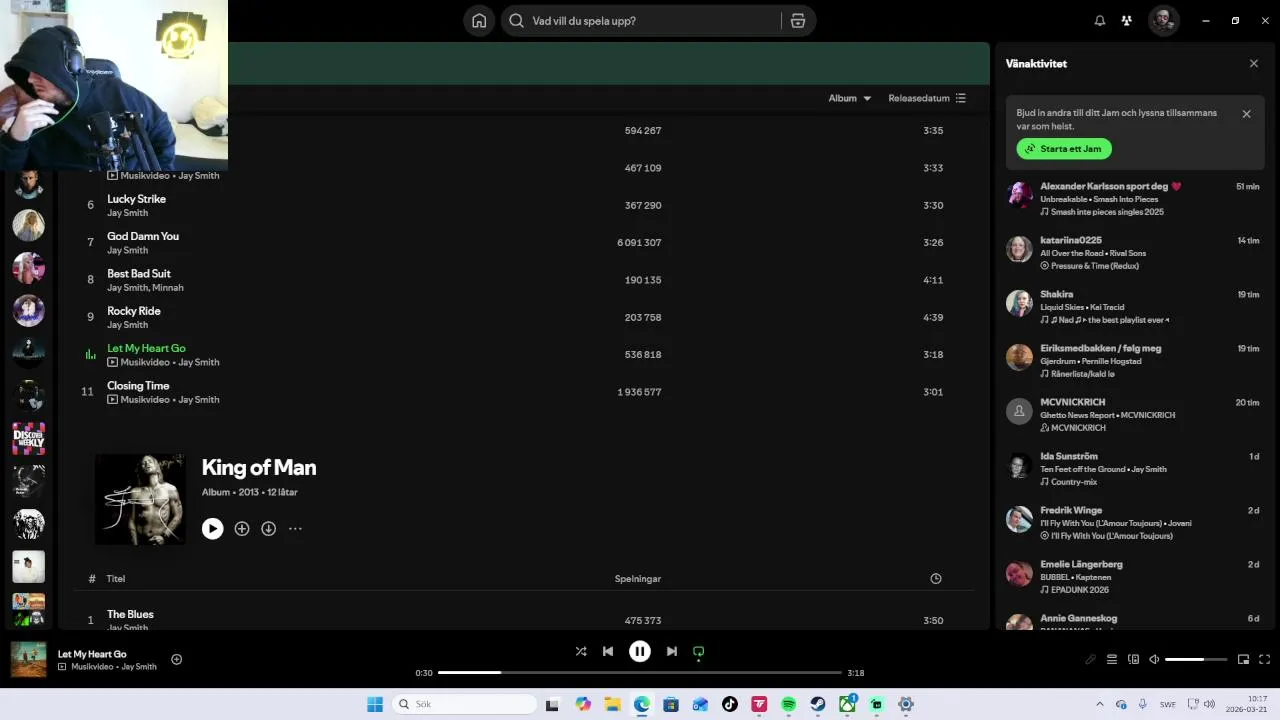Open more options for King of Man

[x=295, y=529]
